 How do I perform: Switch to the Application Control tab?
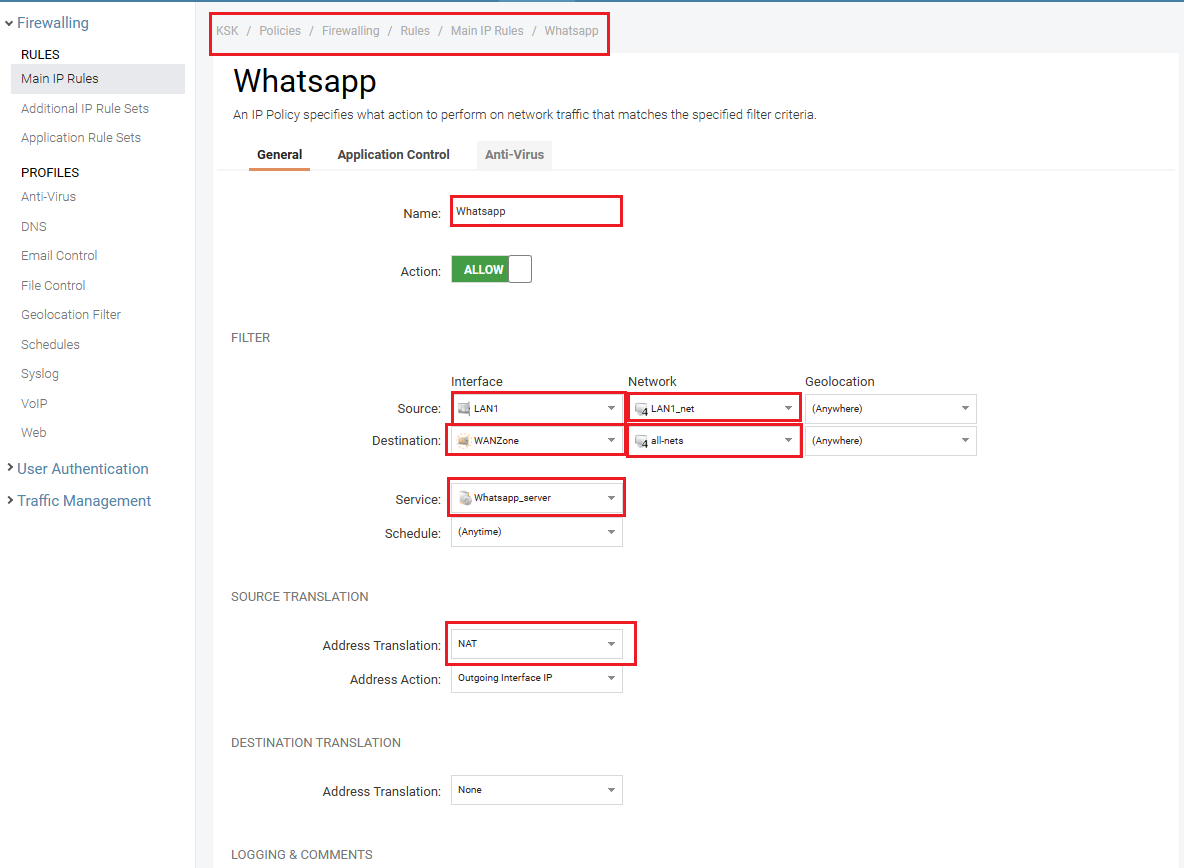pos(393,155)
